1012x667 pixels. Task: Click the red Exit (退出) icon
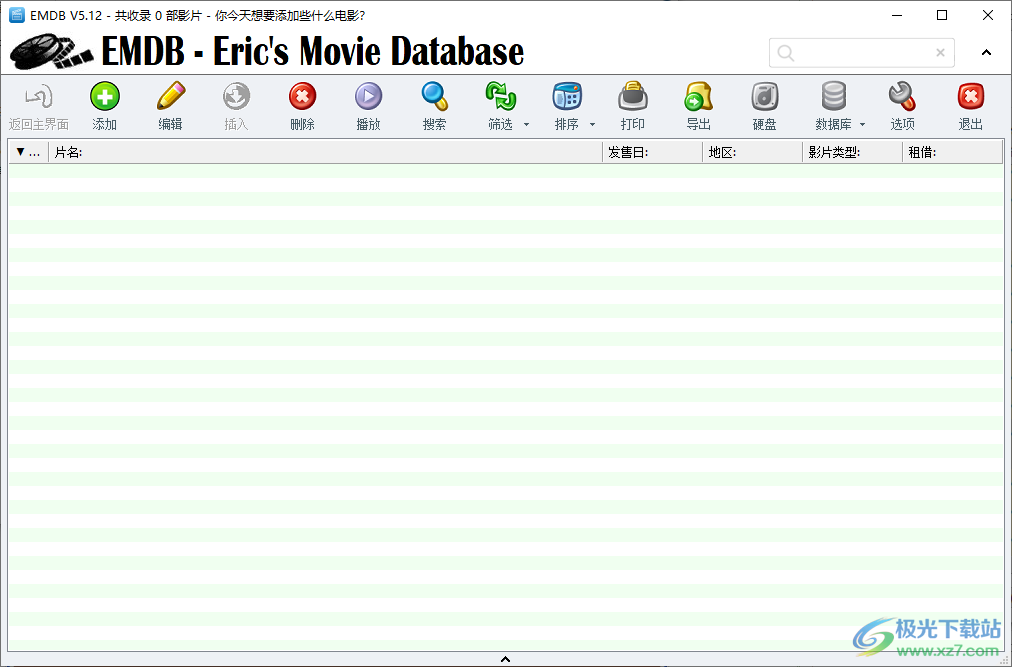point(970,97)
